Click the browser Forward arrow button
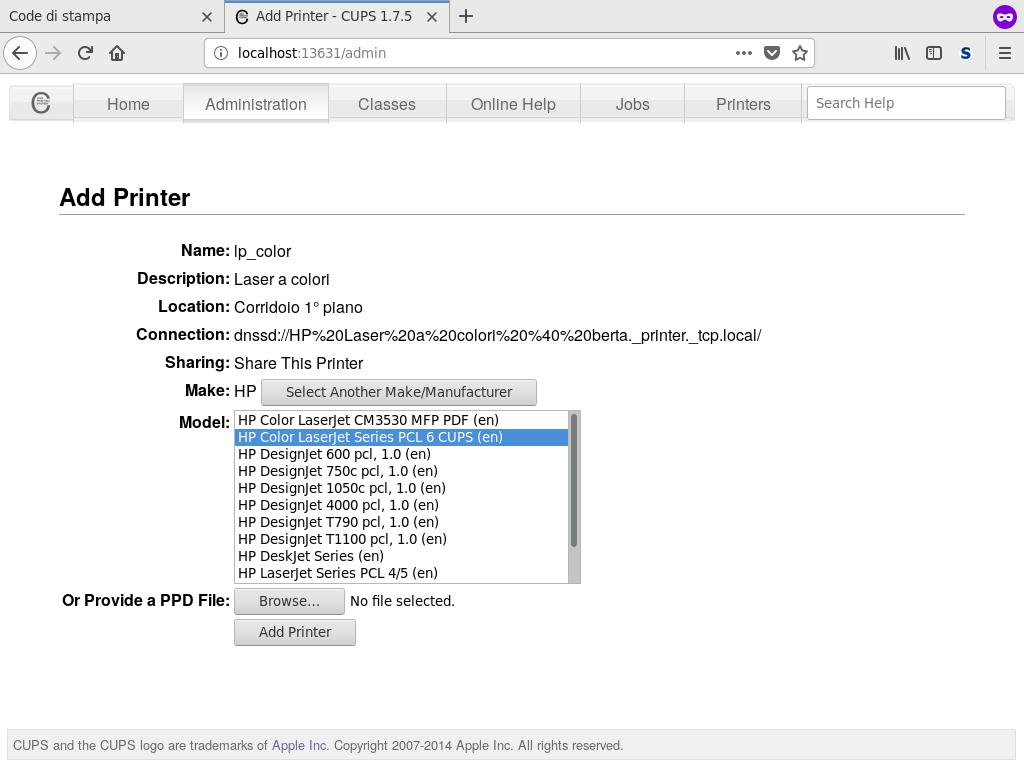 [x=53, y=53]
